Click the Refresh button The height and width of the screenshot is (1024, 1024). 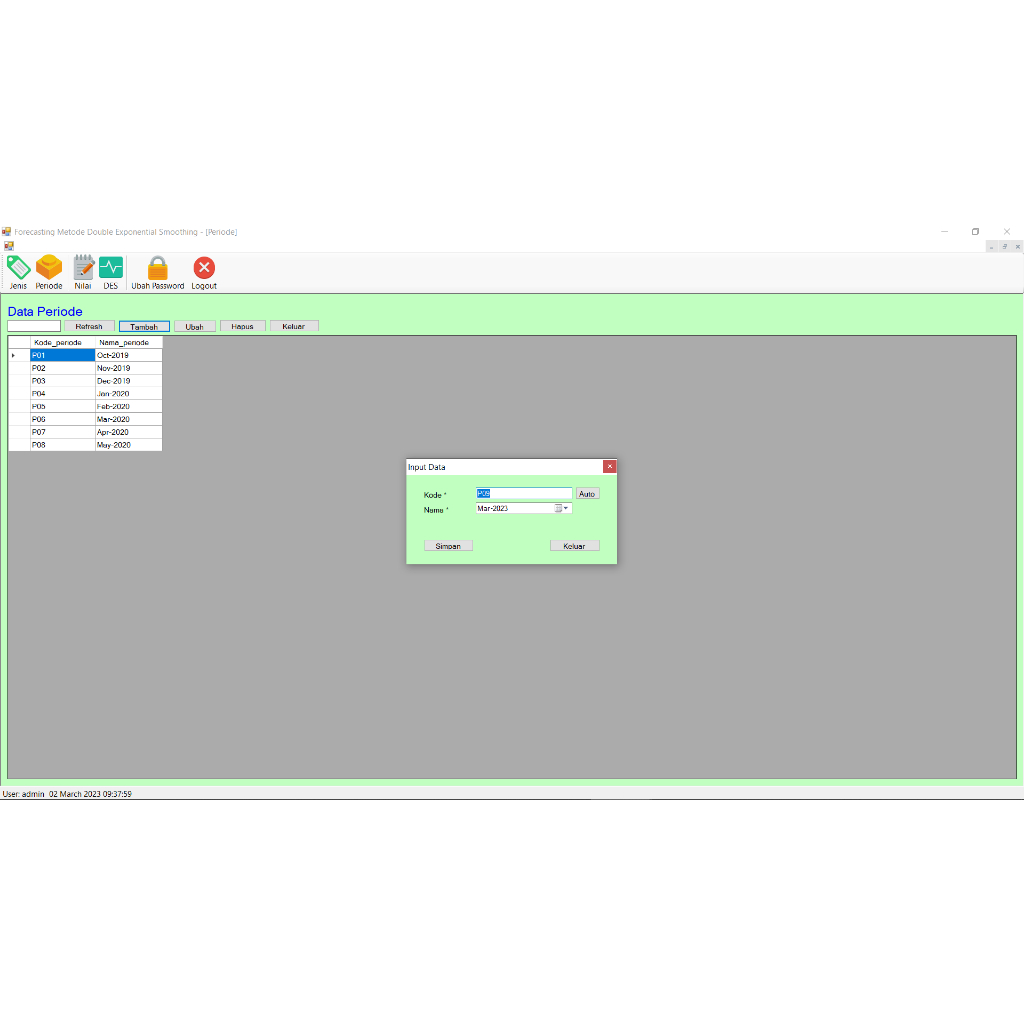89,326
